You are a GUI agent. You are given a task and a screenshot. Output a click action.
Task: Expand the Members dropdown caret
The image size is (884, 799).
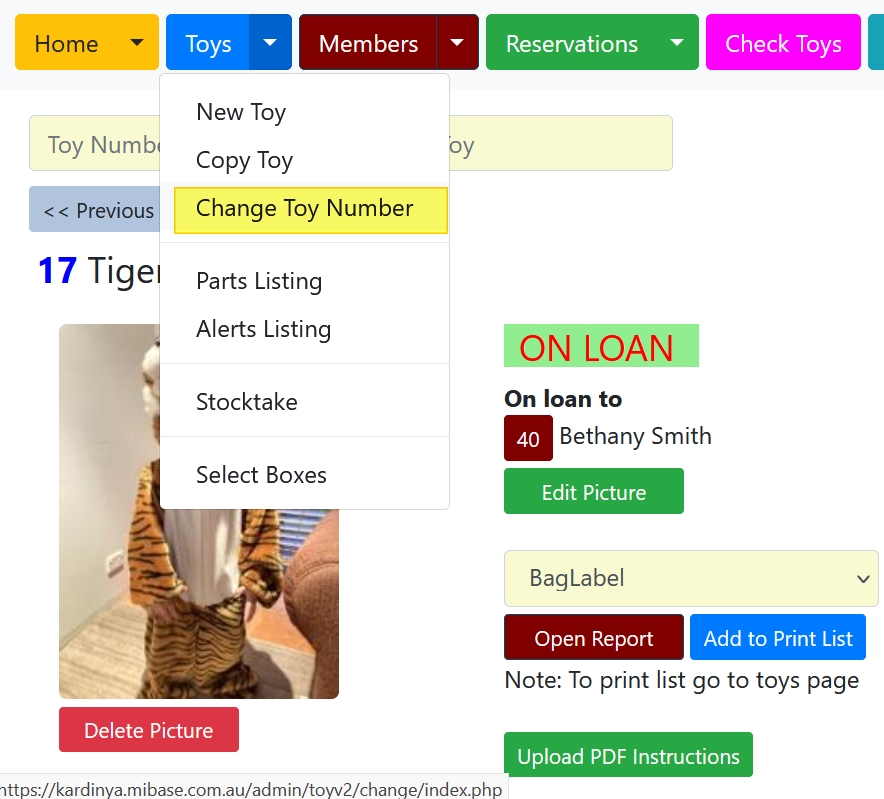pos(457,43)
